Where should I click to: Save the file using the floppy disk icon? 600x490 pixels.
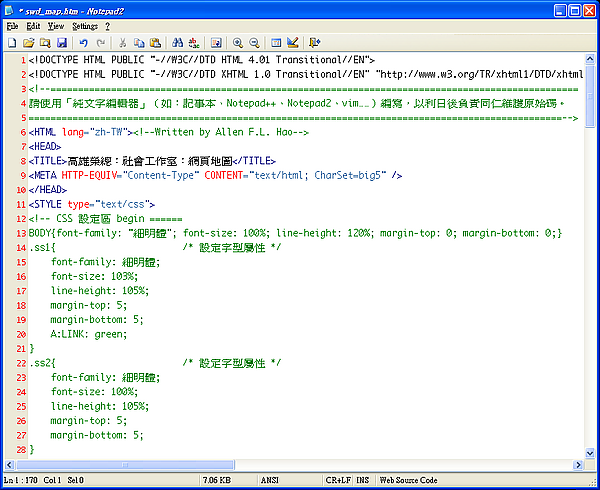coord(61,43)
